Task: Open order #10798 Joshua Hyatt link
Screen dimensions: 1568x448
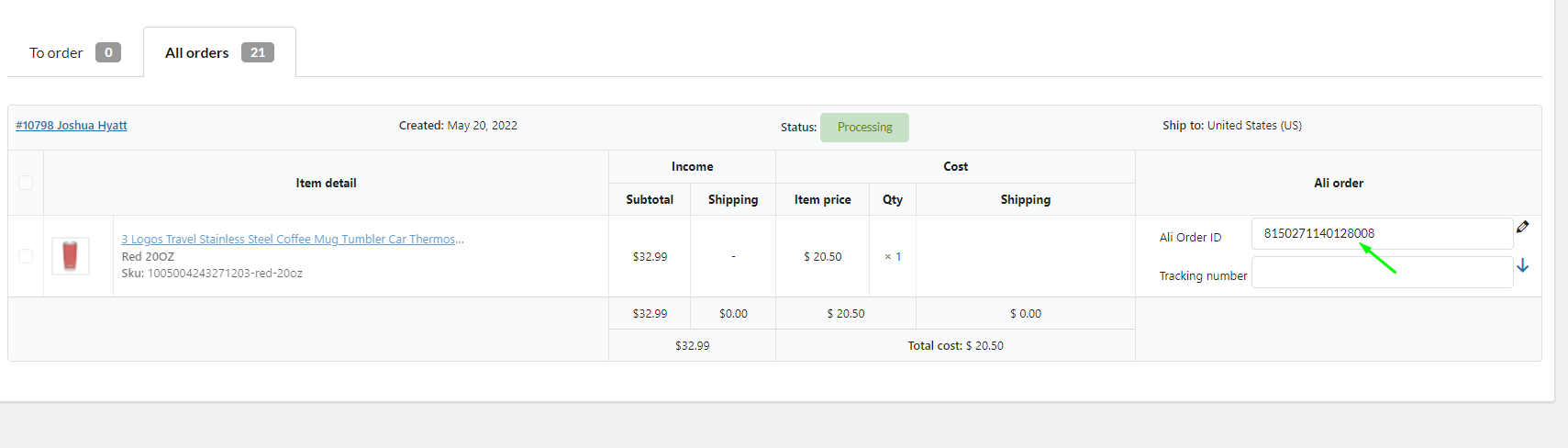Action: 72,126
